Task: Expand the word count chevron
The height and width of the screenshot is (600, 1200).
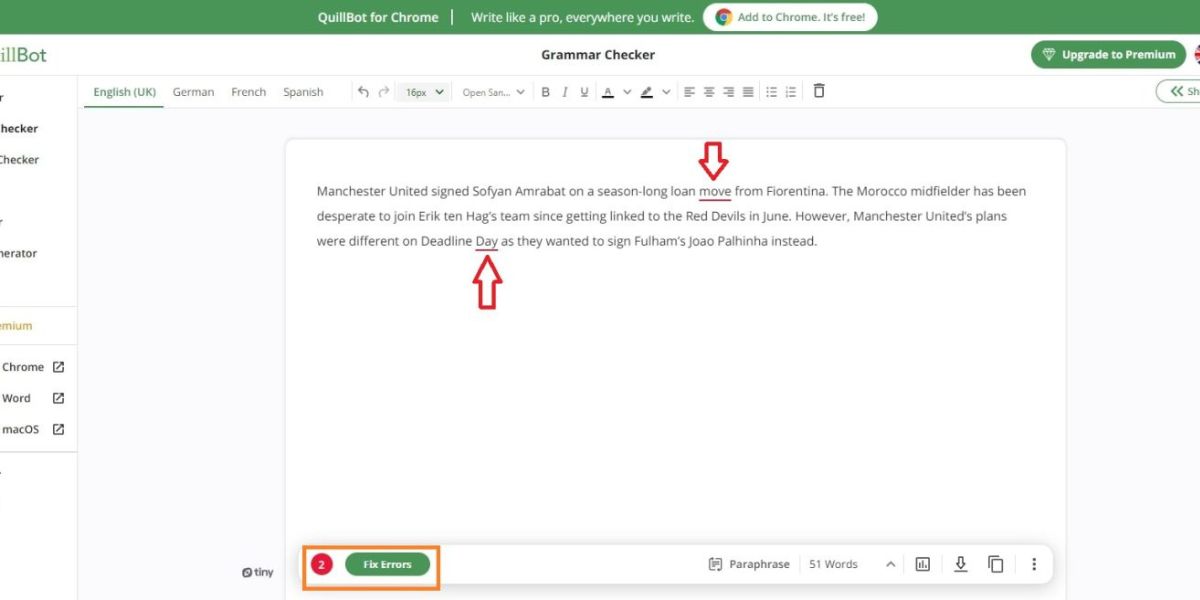Action: (890, 565)
